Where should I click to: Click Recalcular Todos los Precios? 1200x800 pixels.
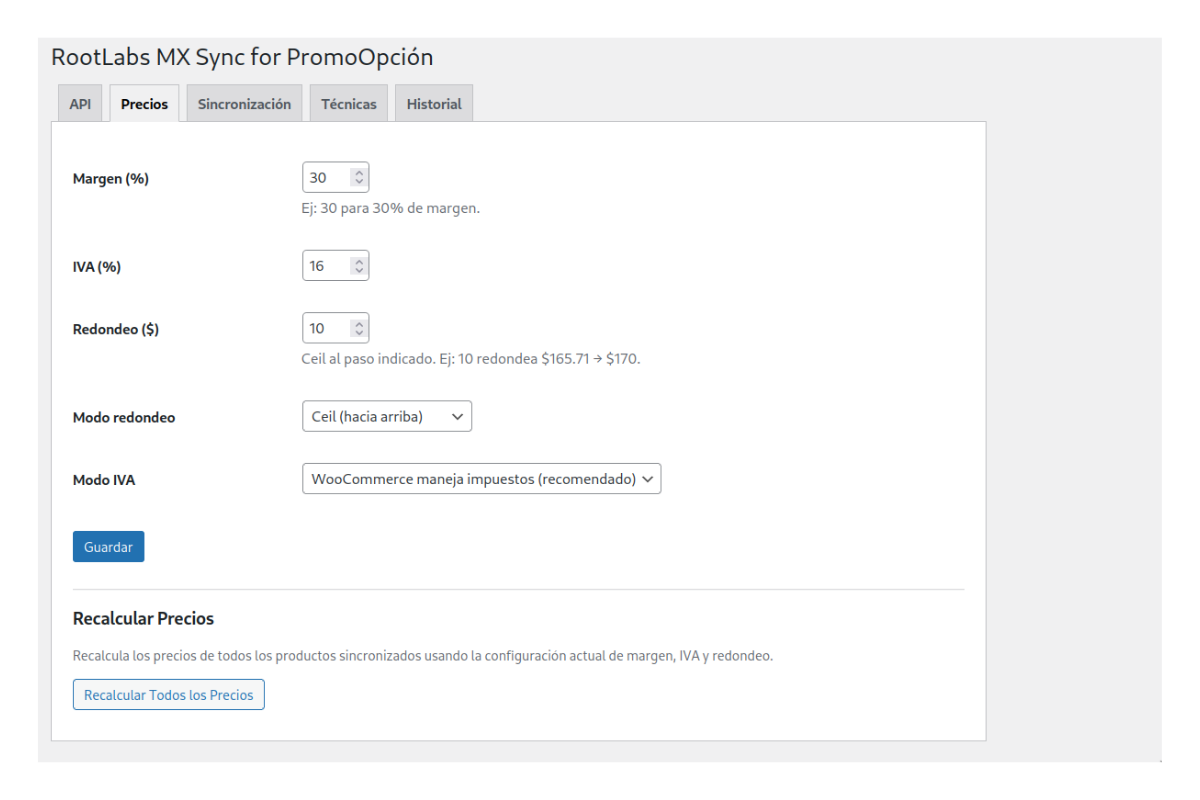[168, 694]
